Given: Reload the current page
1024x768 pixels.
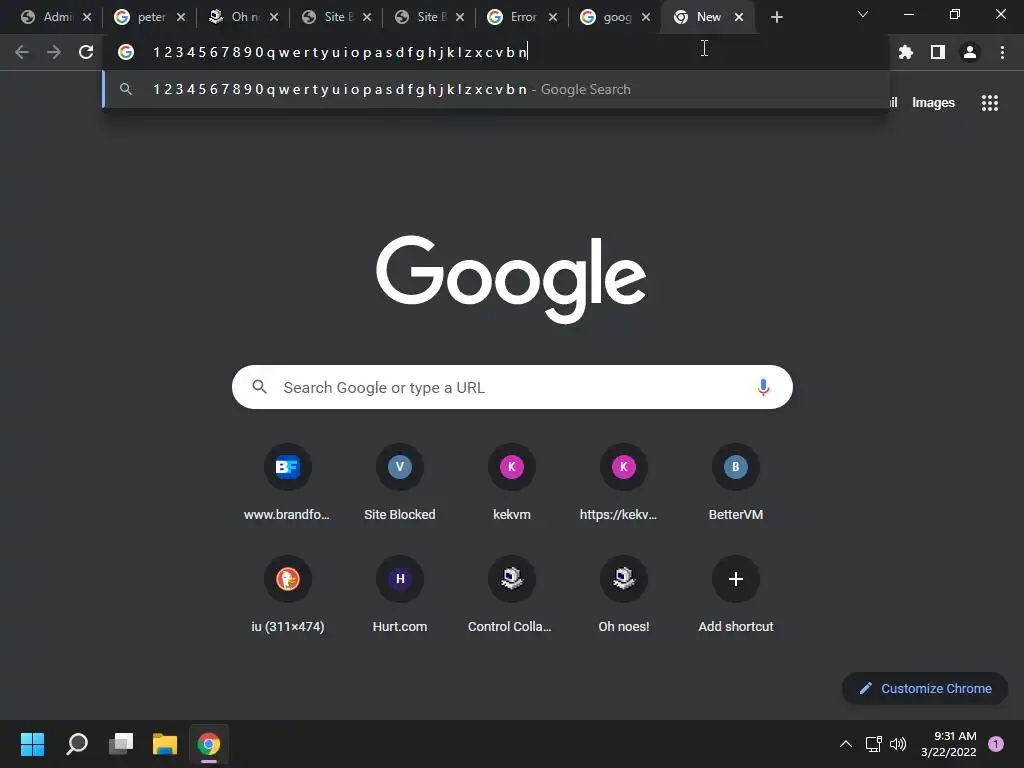Looking at the screenshot, I should 86,52.
